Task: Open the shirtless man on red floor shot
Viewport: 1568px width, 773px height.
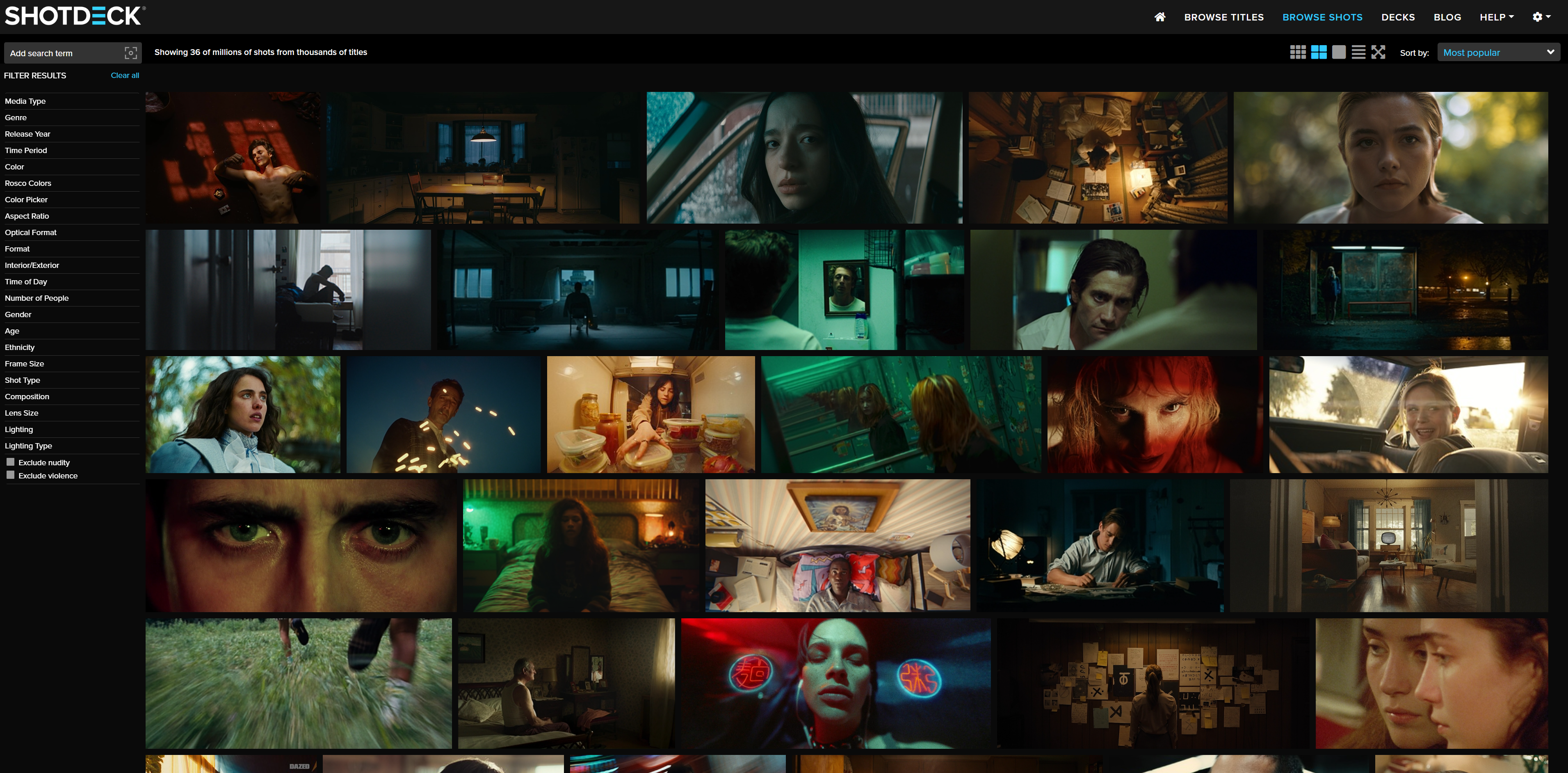Action: point(233,158)
